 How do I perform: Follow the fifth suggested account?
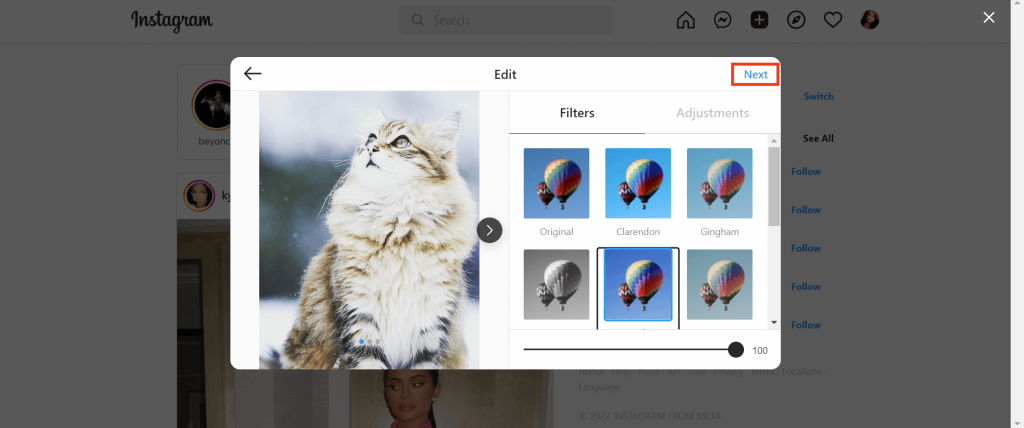806,325
